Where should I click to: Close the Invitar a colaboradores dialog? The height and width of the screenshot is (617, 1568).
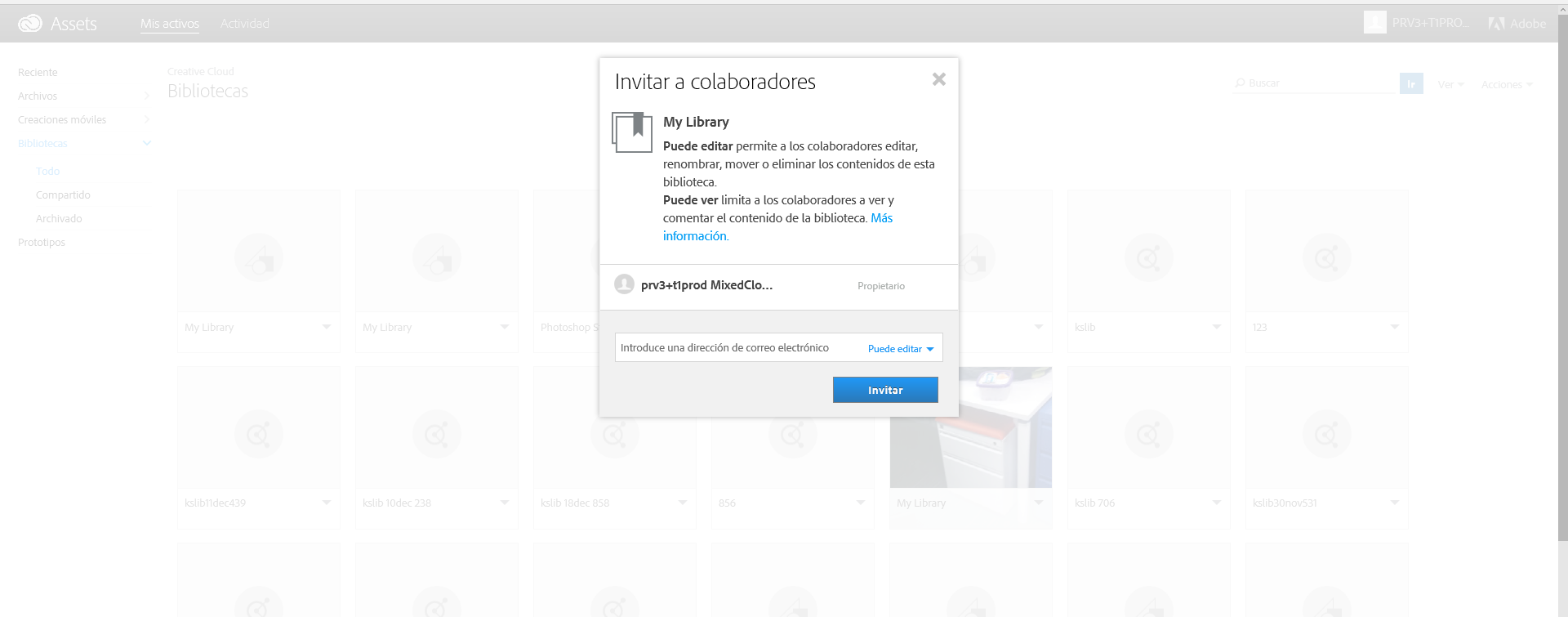pos(939,79)
